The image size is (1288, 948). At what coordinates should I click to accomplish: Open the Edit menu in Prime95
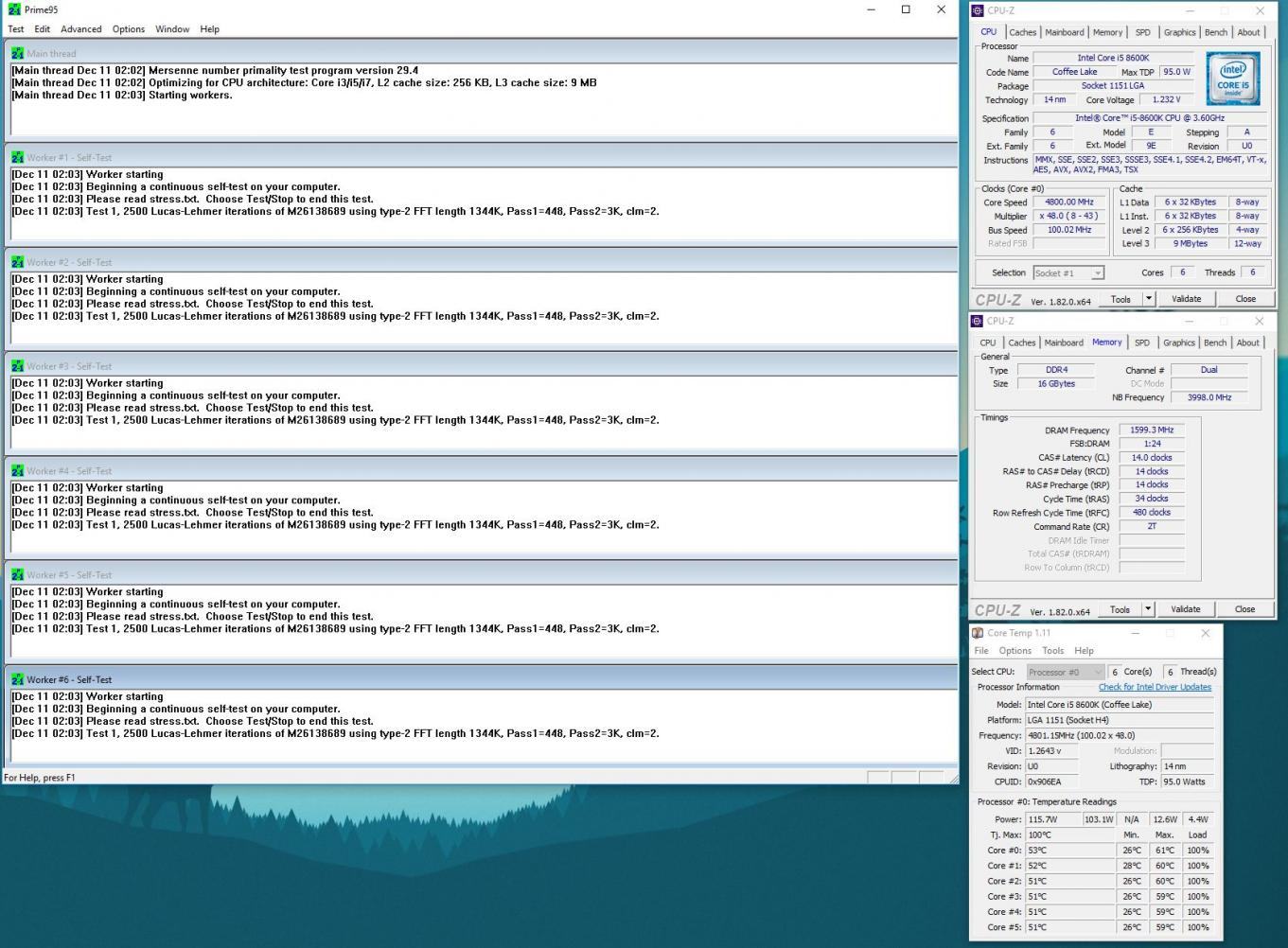click(43, 29)
